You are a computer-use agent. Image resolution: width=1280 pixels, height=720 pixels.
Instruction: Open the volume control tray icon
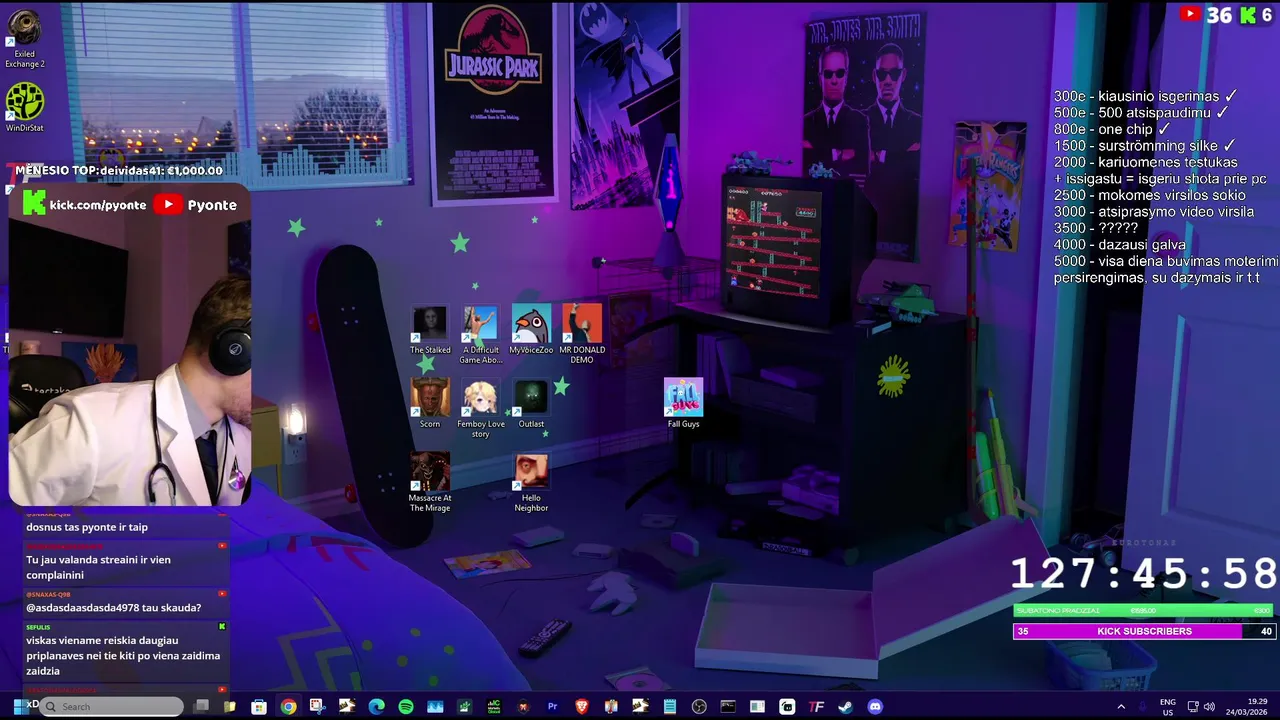(1209, 707)
